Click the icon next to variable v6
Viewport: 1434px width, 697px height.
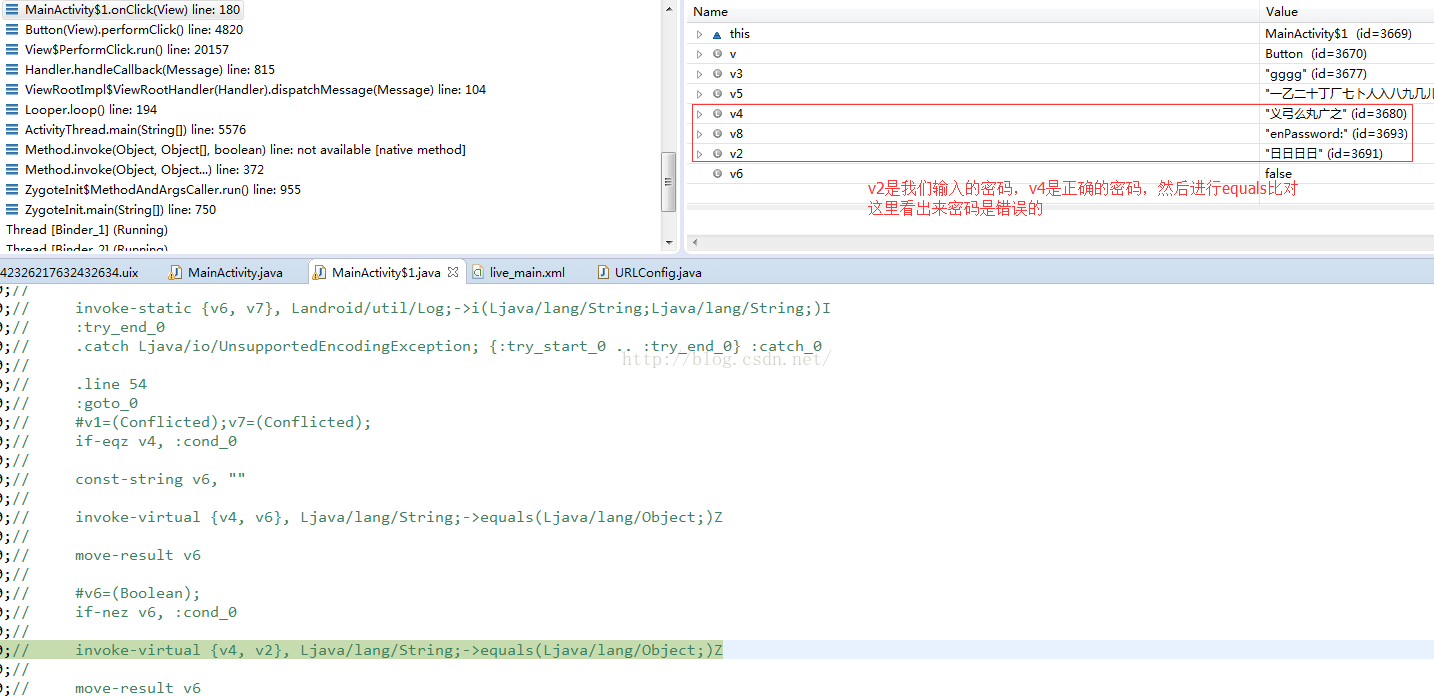(717, 174)
